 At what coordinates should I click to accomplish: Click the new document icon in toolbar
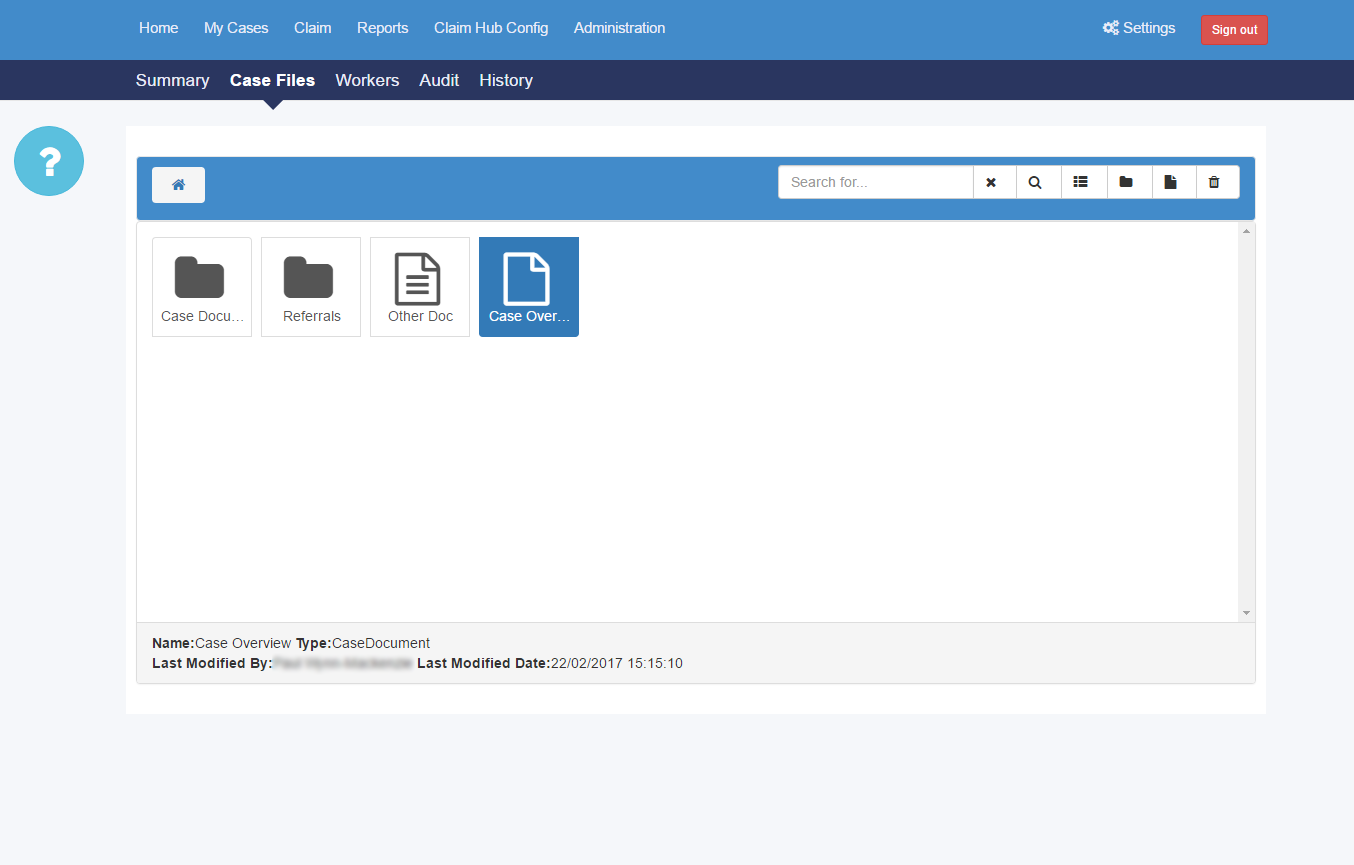click(1170, 183)
